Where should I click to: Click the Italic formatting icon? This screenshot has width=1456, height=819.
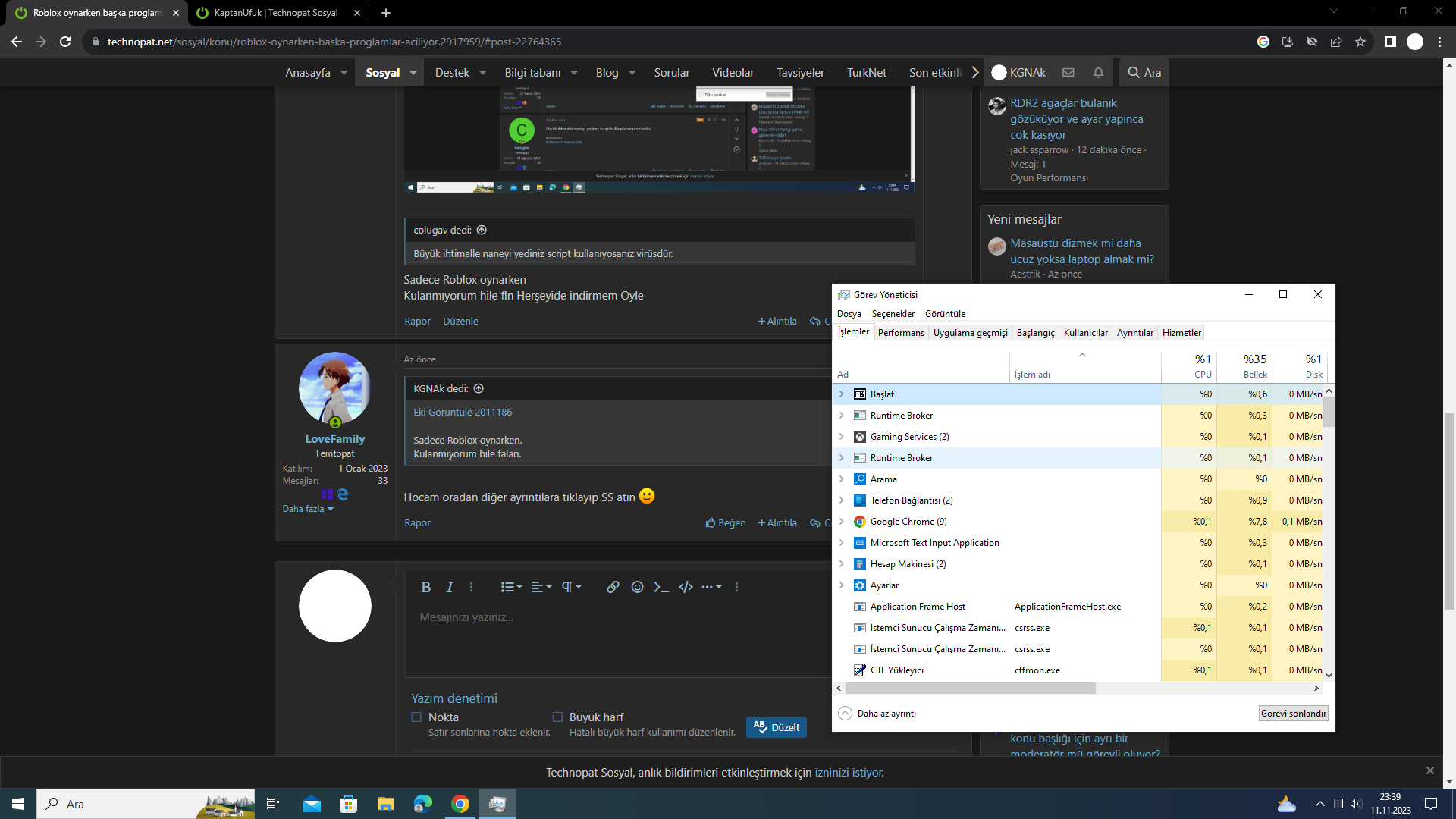[450, 587]
